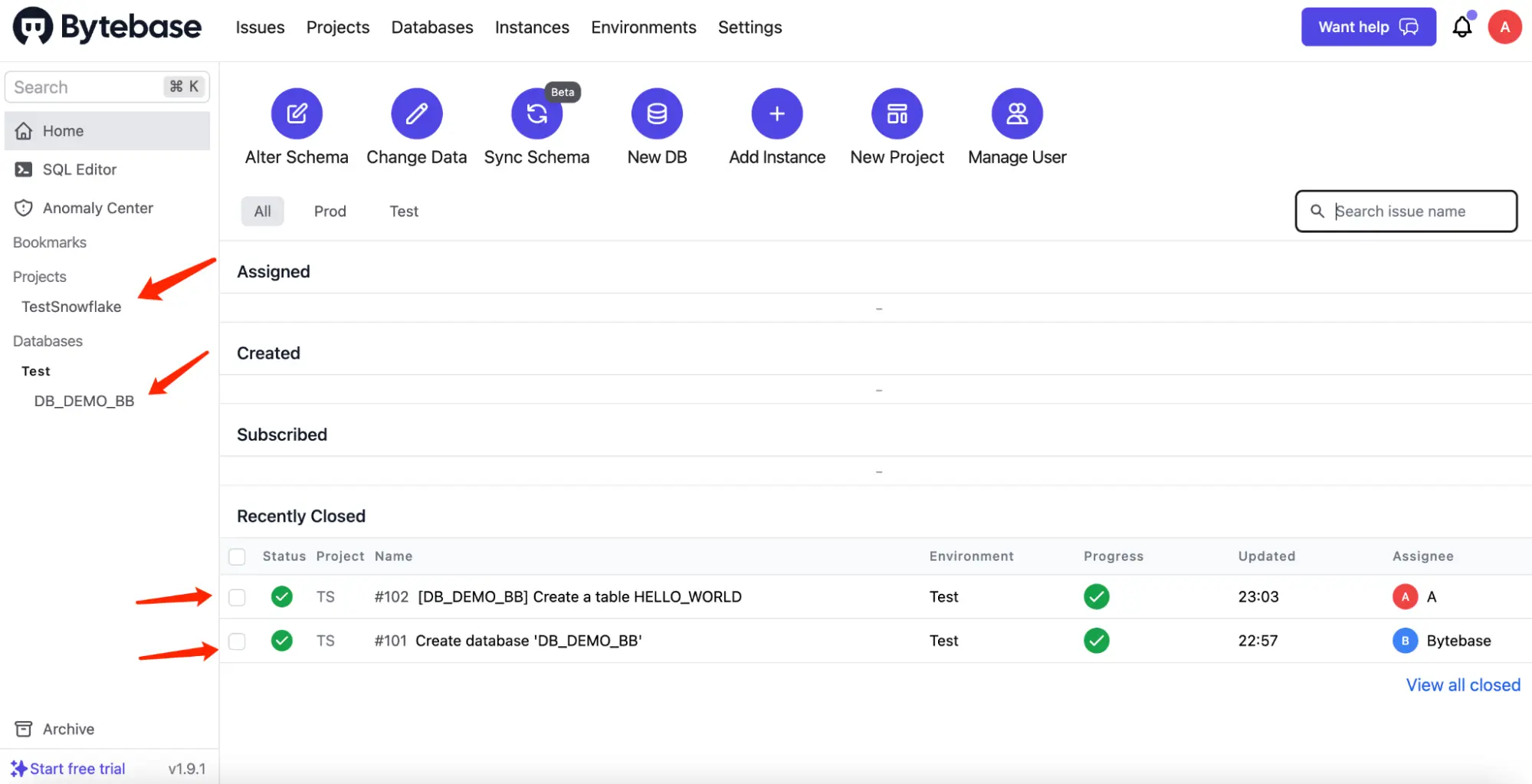Click the Recently Closed section heading
1532x784 pixels.
pos(301,516)
